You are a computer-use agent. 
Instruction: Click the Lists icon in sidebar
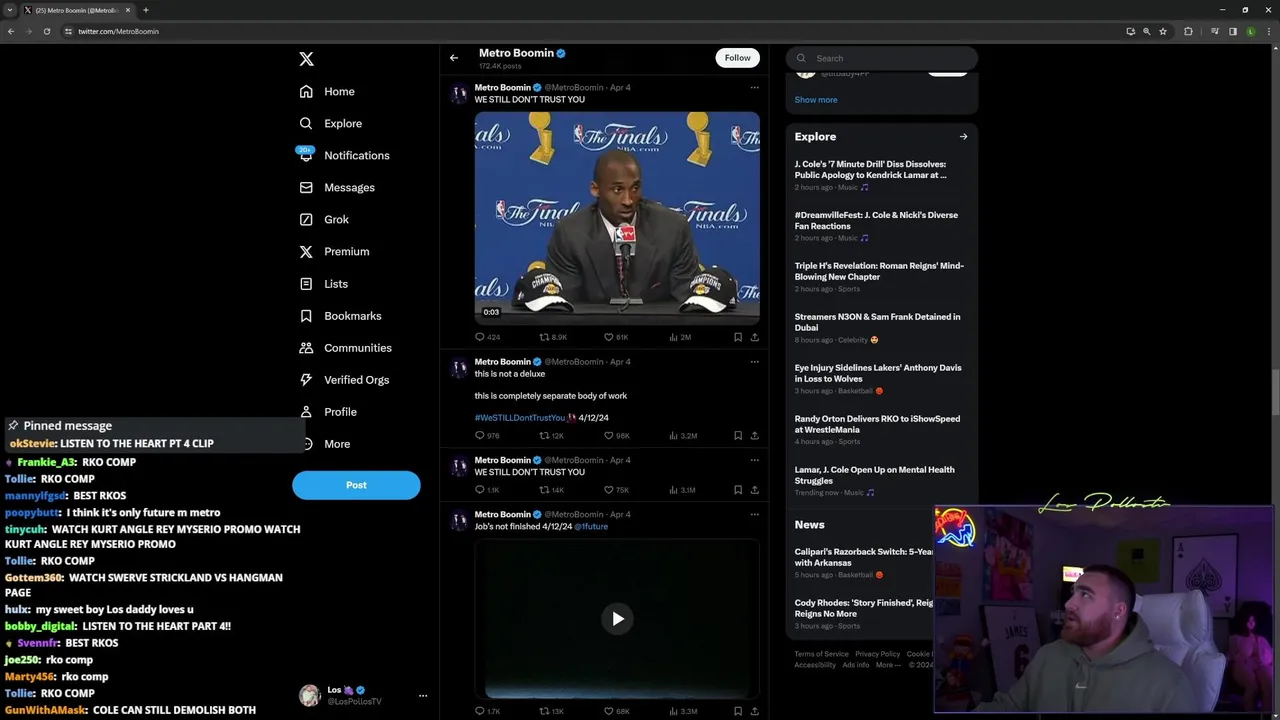pyautogui.click(x=306, y=284)
